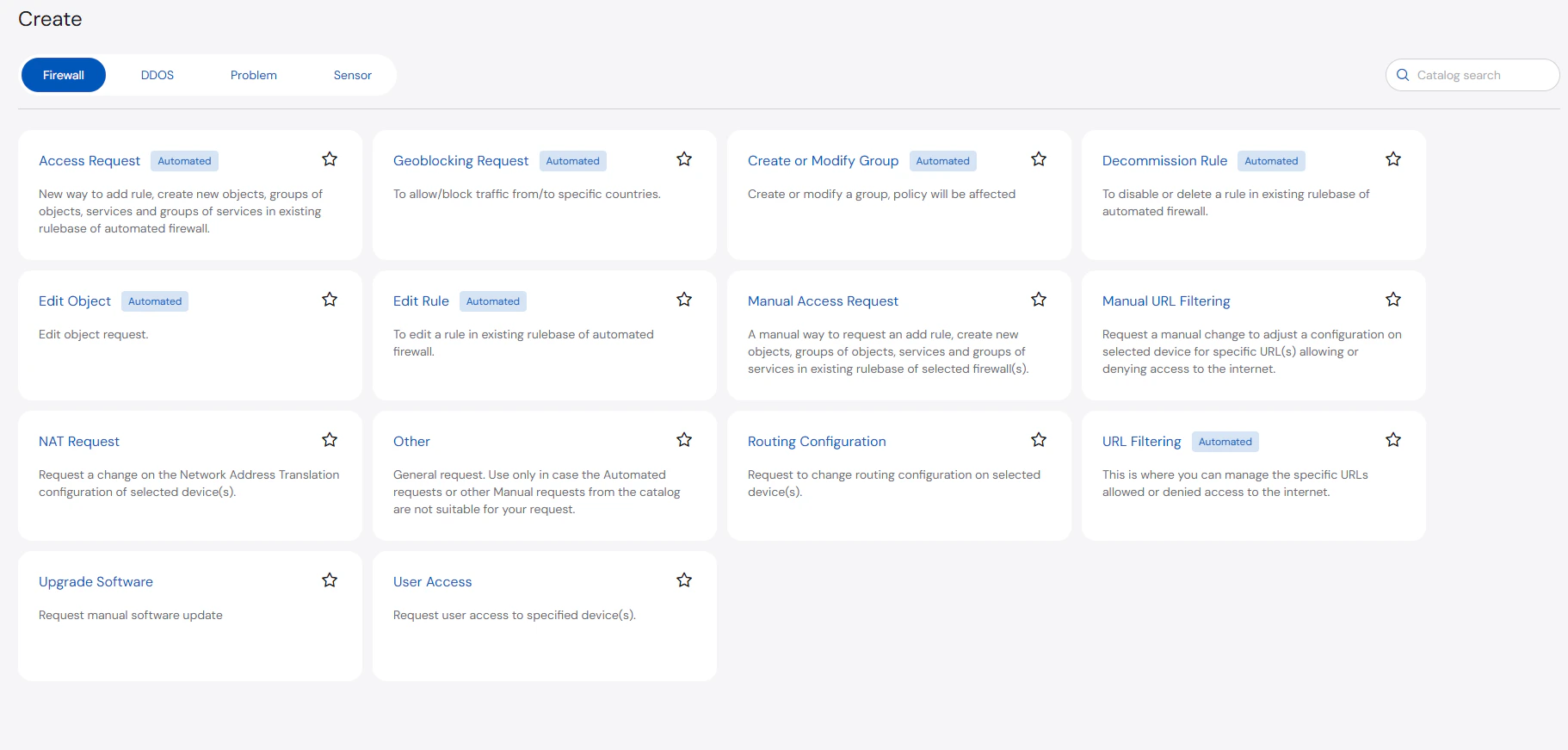Screen dimensions: 1568x750
Task: Open the URL Filtering request link
Action: pos(1141,442)
